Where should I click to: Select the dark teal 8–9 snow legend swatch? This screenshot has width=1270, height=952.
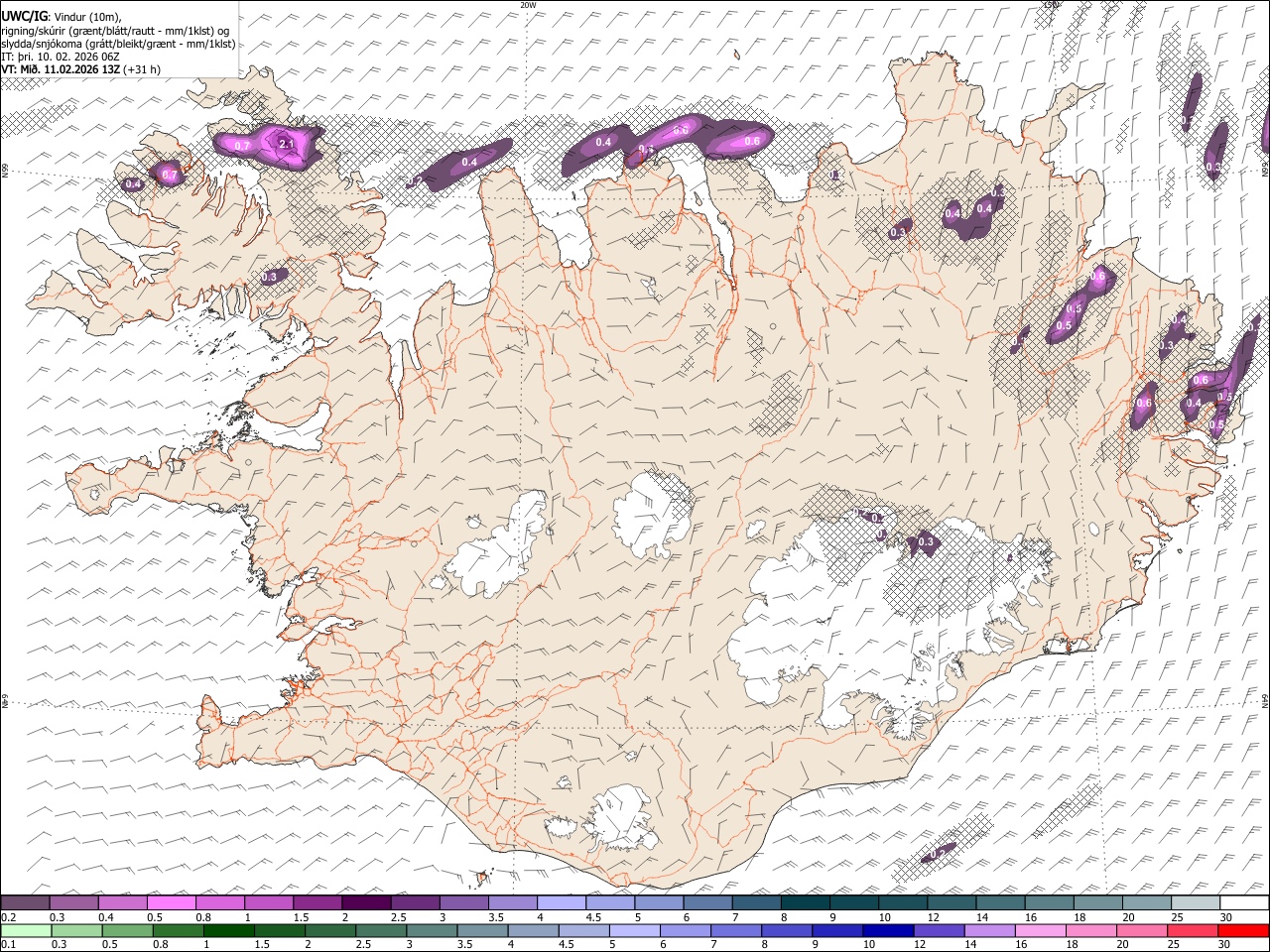point(805,903)
